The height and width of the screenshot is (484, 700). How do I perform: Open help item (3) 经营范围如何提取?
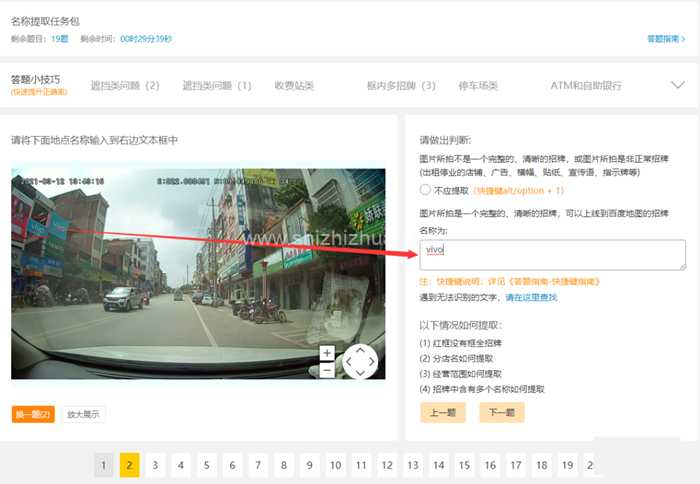[460, 373]
